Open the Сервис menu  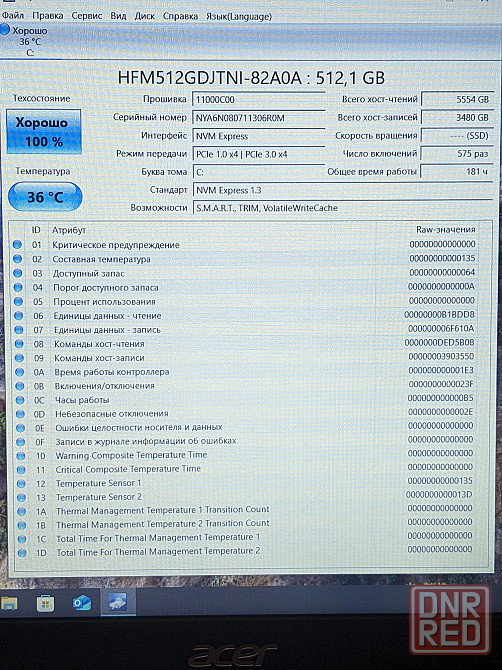coord(87,16)
